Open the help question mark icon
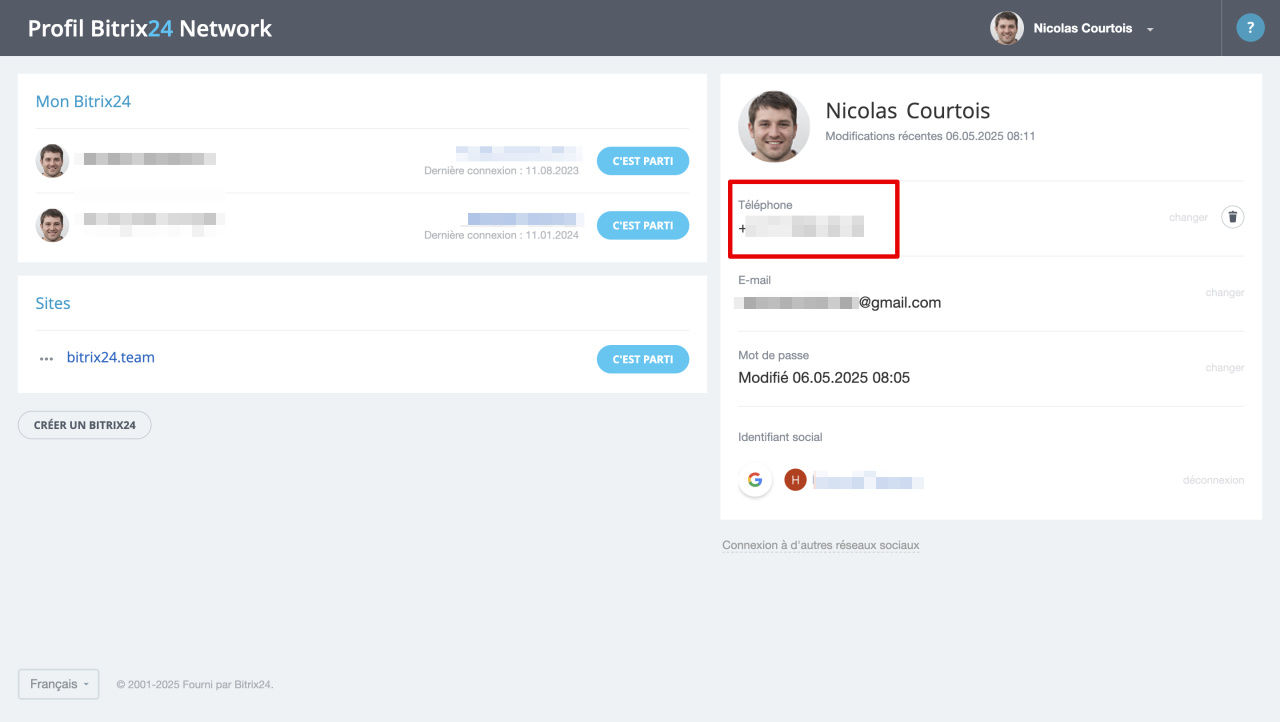 (x=1250, y=28)
